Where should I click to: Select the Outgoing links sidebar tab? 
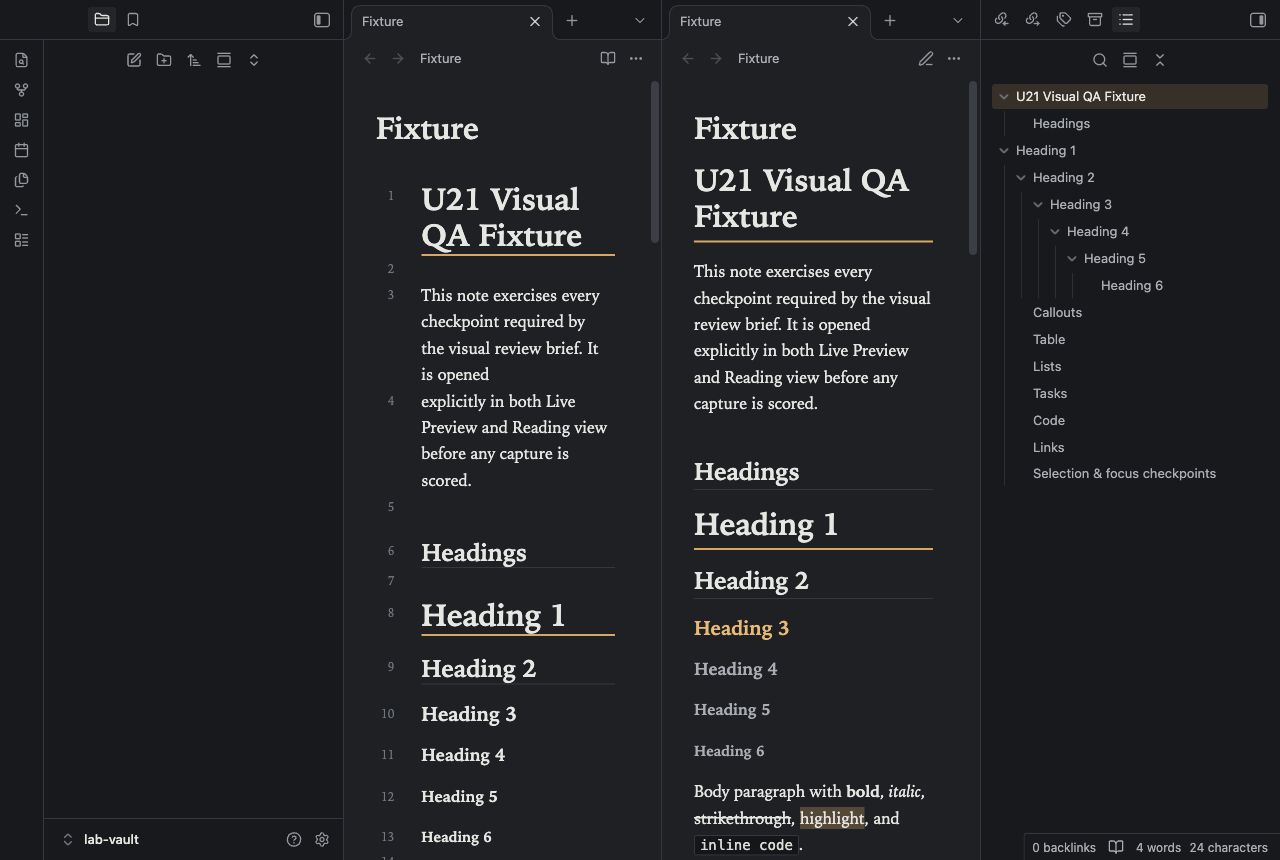pos(1033,19)
